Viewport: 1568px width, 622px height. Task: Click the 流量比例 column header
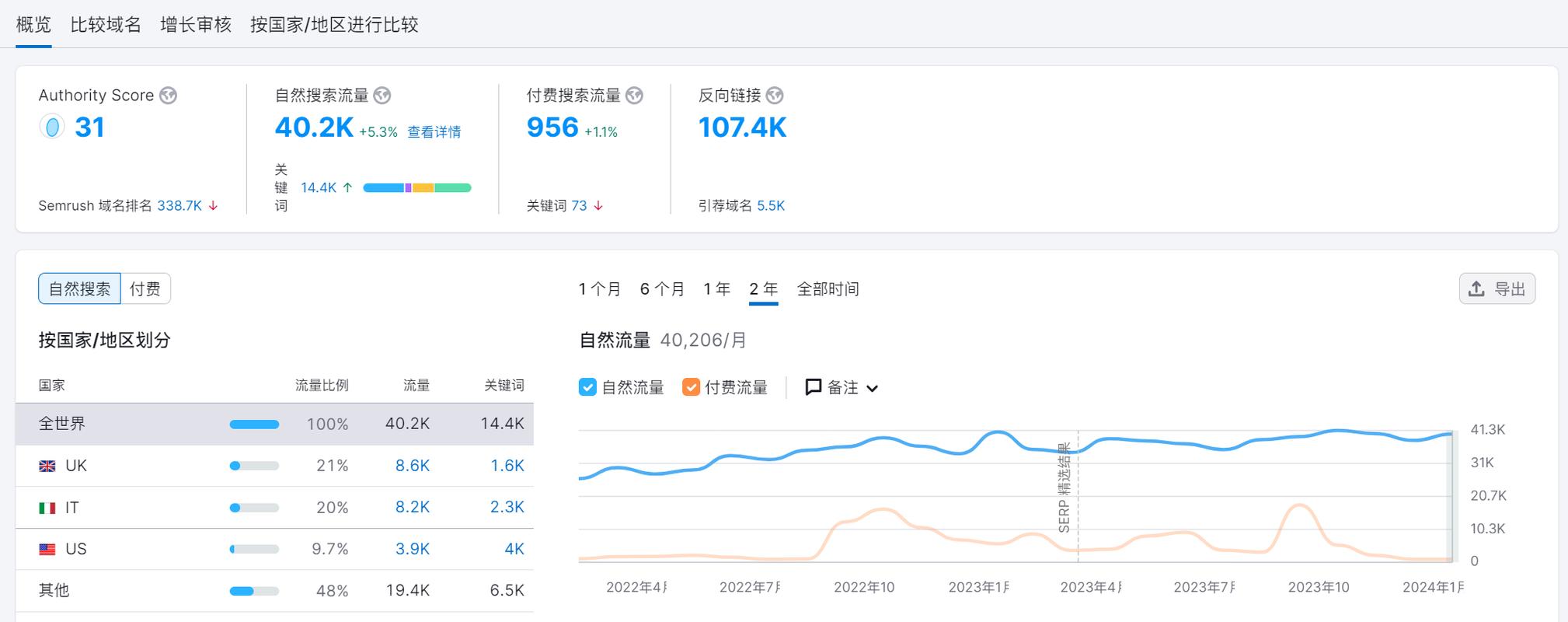322,386
